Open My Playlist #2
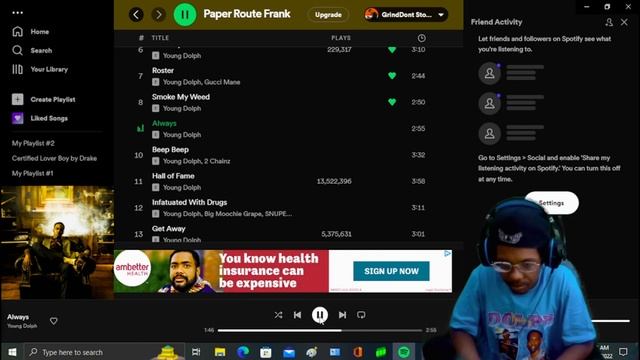 33,143
